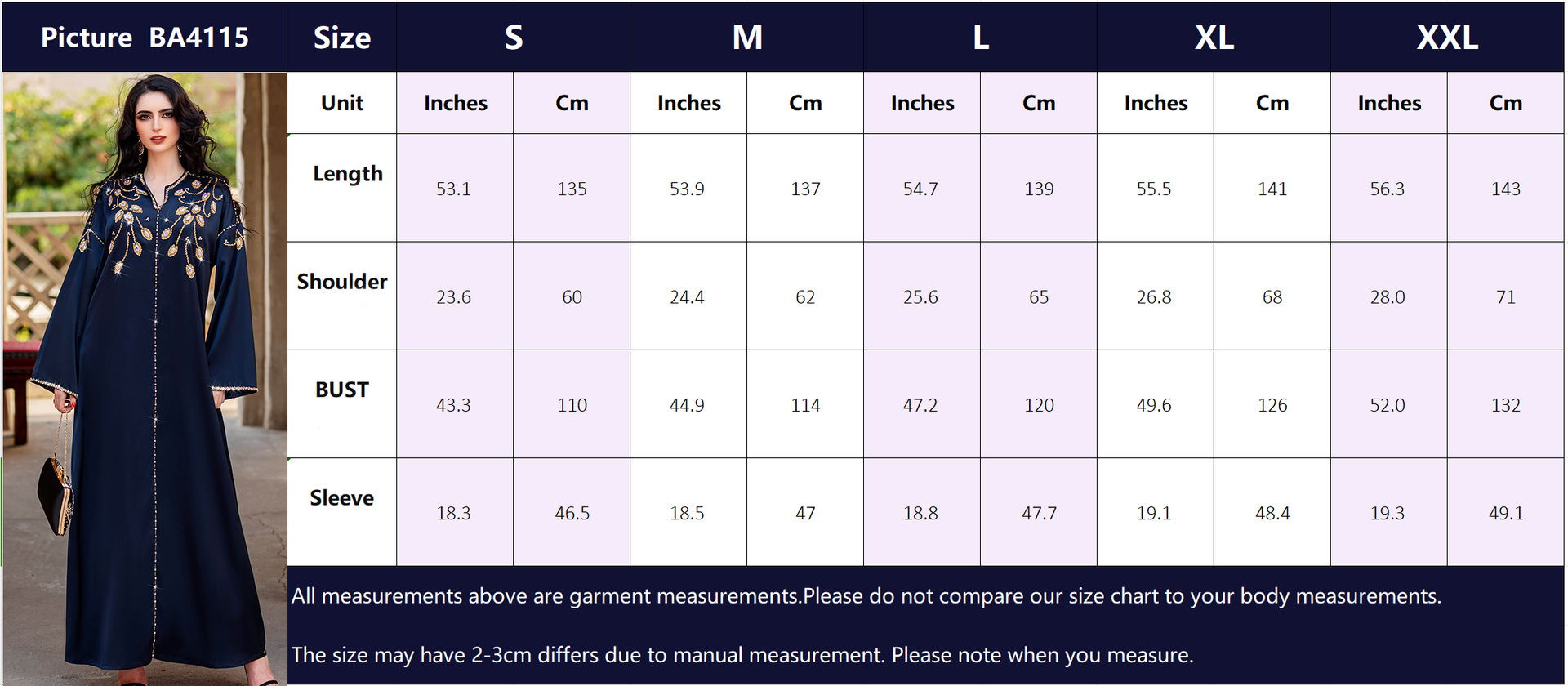Click the Size header label
Image resolution: width=1568 pixels, height=686 pixels.
point(342,38)
